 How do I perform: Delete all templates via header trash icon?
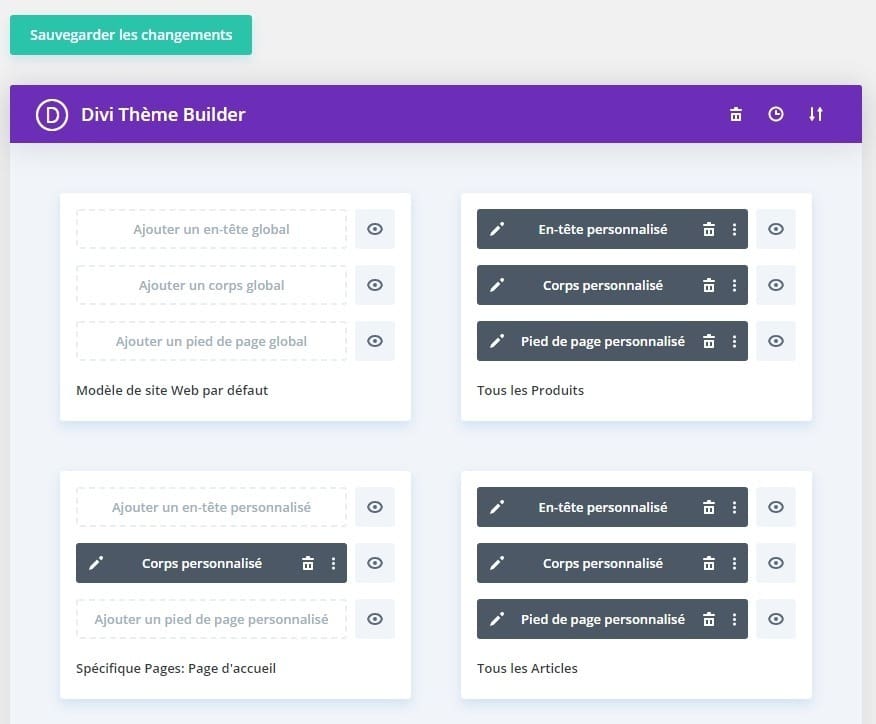pyautogui.click(x=736, y=114)
